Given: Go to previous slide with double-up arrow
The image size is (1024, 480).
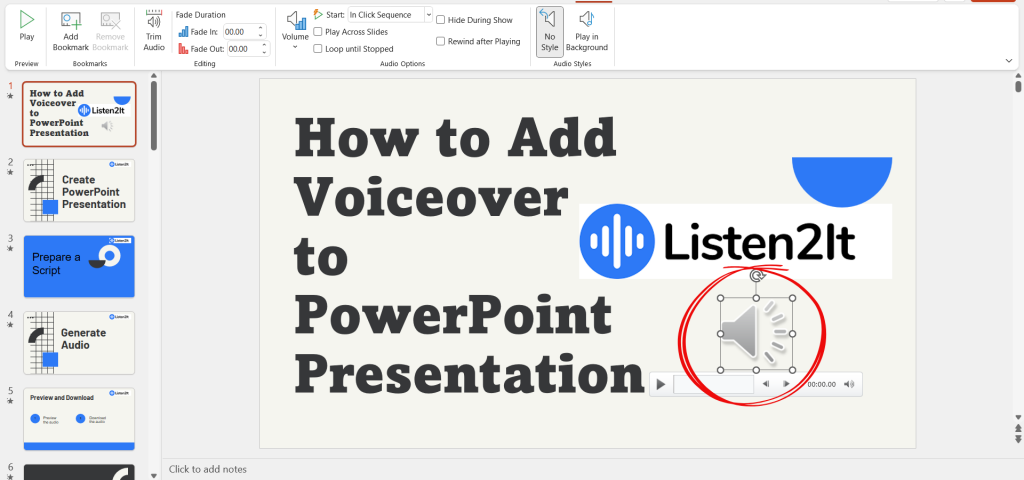Looking at the screenshot, I should point(1018,428).
